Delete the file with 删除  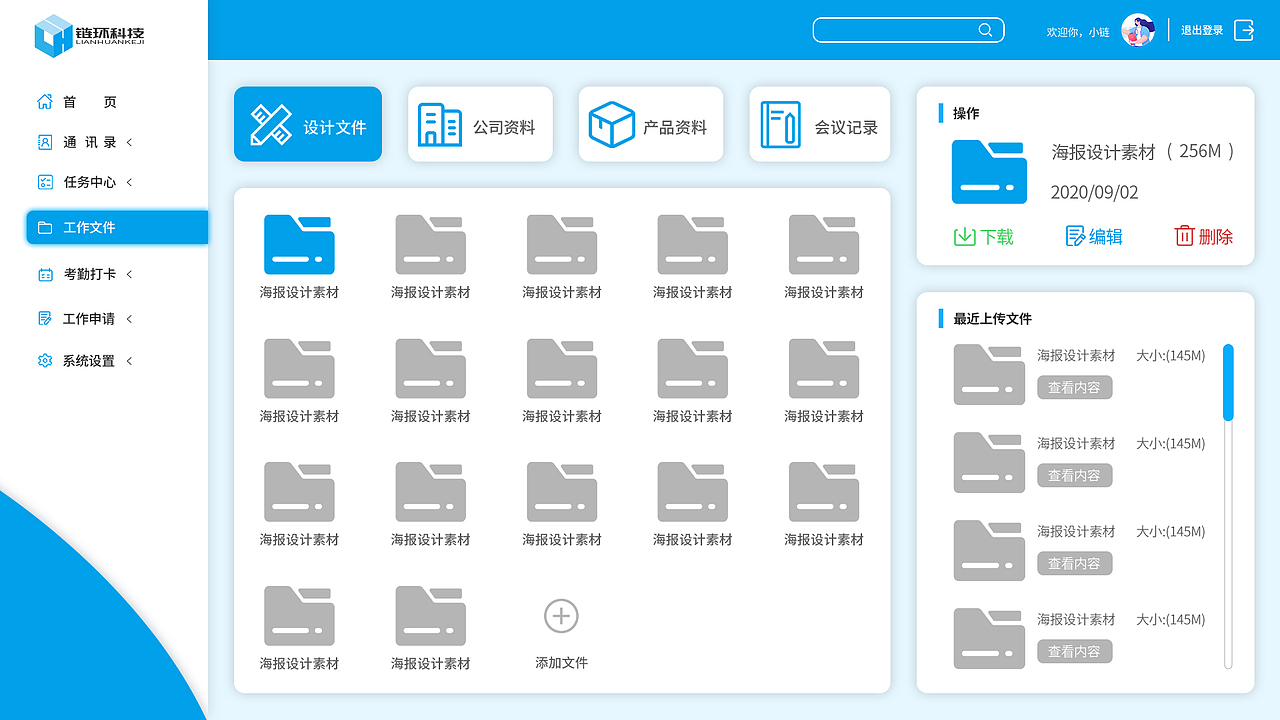click(1203, 236)
